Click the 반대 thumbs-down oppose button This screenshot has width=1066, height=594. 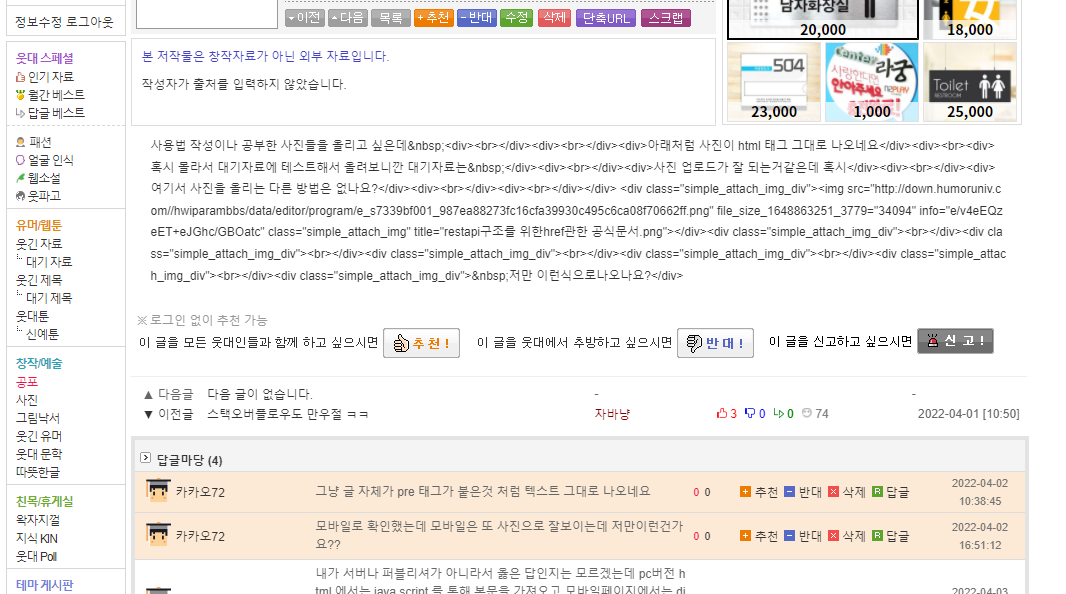pyautogui.click(x=715, y=343)
